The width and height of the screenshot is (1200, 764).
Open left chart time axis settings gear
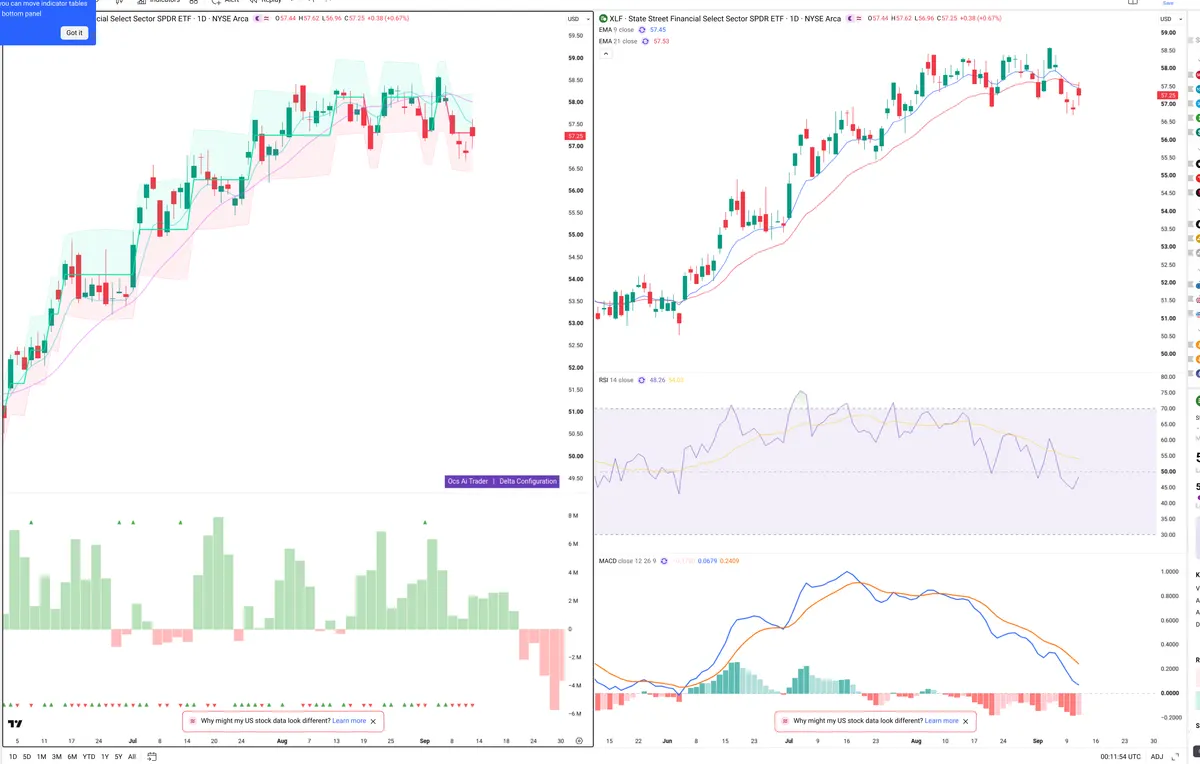coord(579,740)
